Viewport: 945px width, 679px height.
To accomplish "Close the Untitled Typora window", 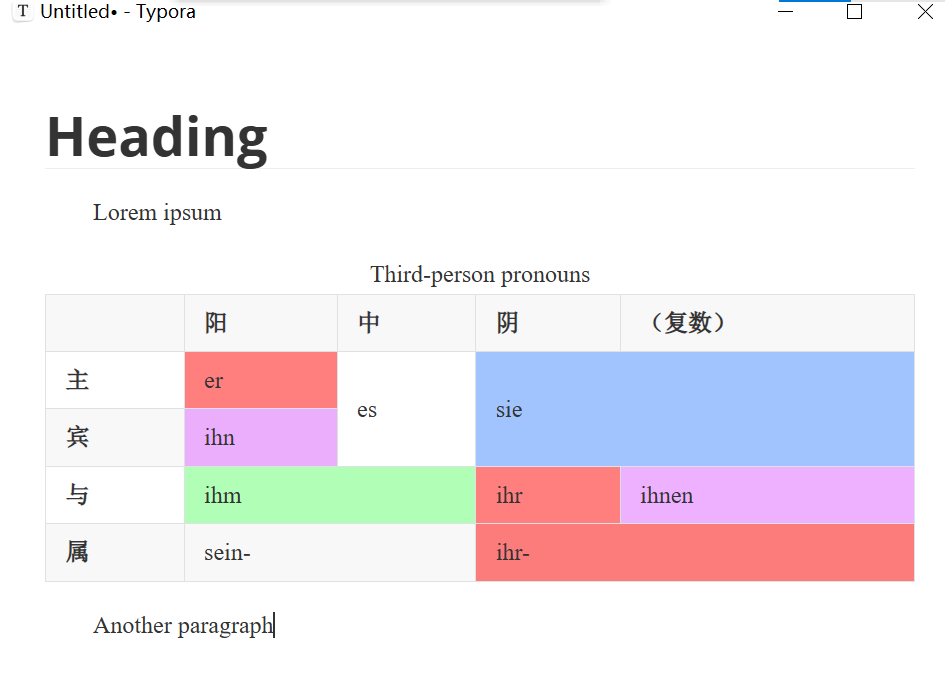I will click(x=925, y=12).
